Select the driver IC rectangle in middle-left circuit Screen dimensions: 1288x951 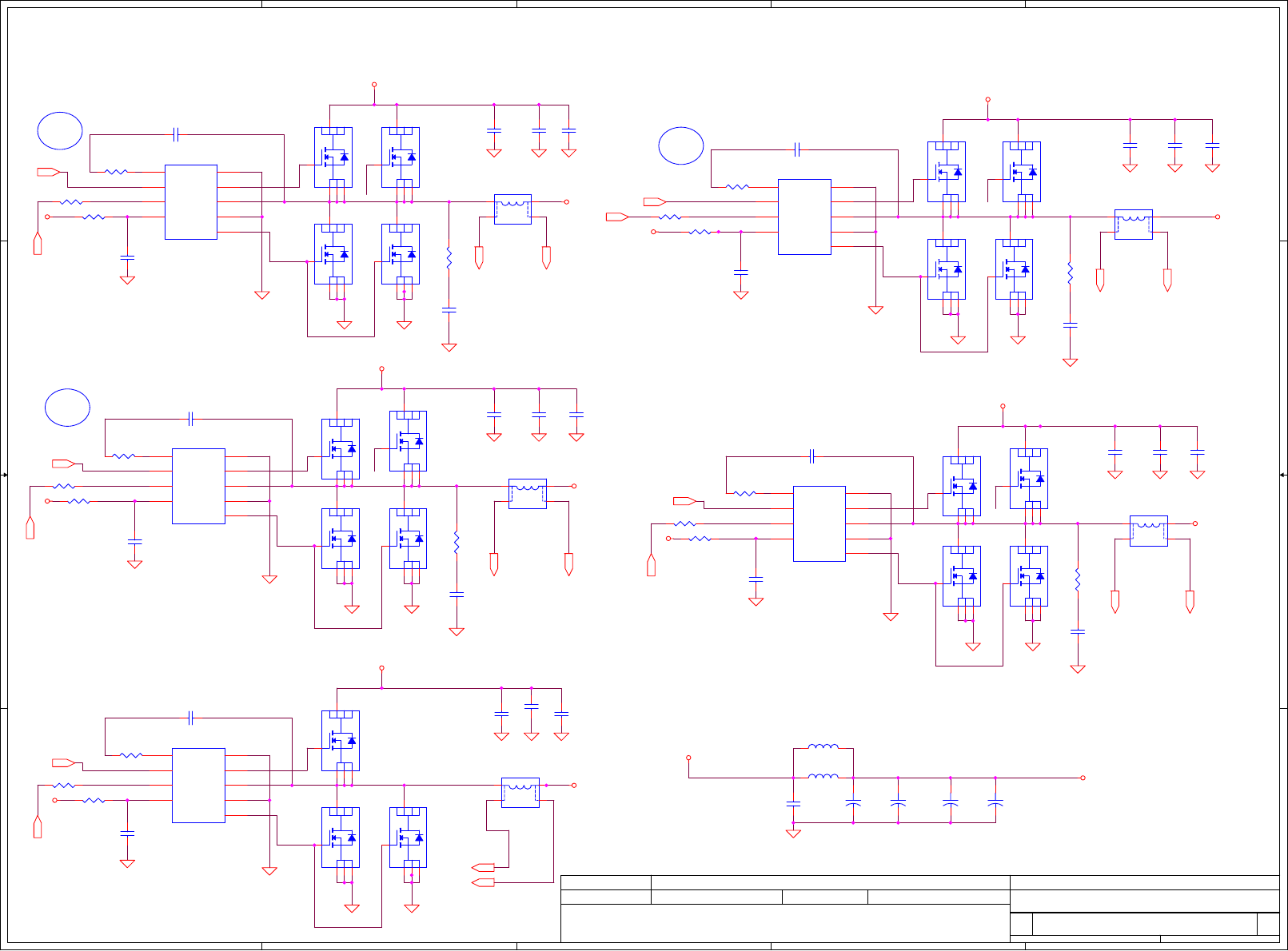pyautogui.click(x=198, y=486)
